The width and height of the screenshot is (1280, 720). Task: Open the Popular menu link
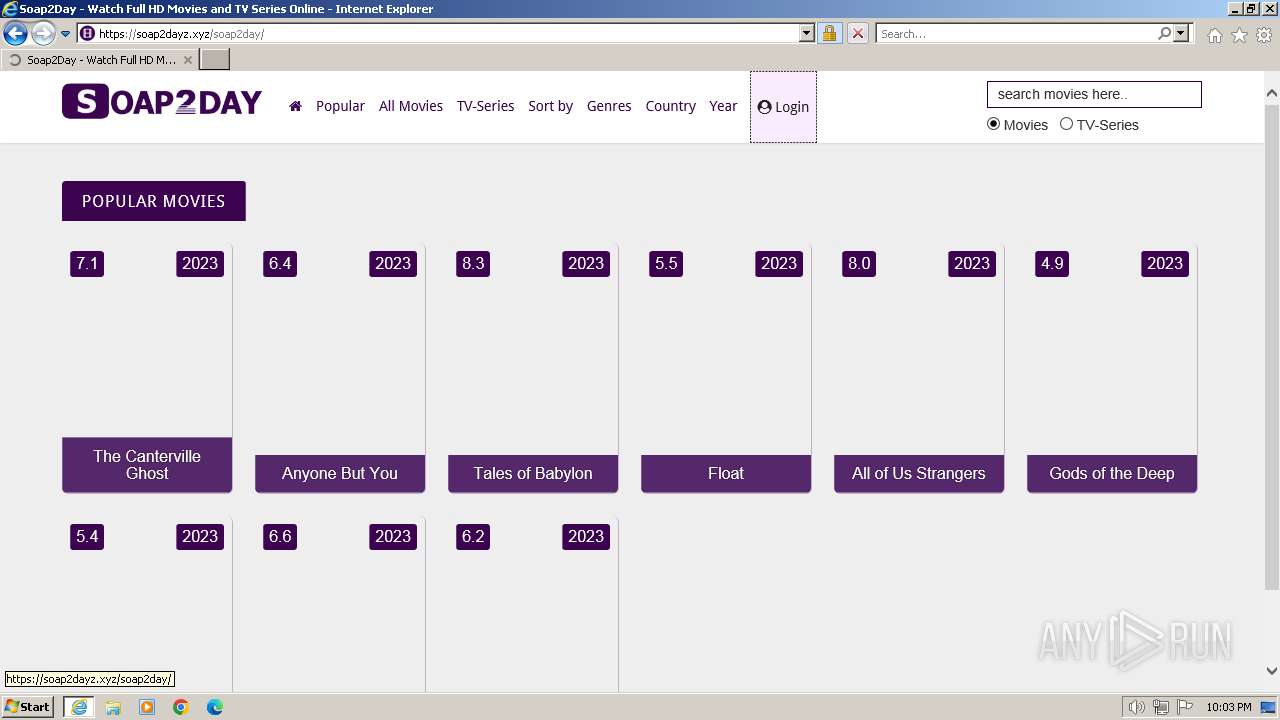(340, 106)
